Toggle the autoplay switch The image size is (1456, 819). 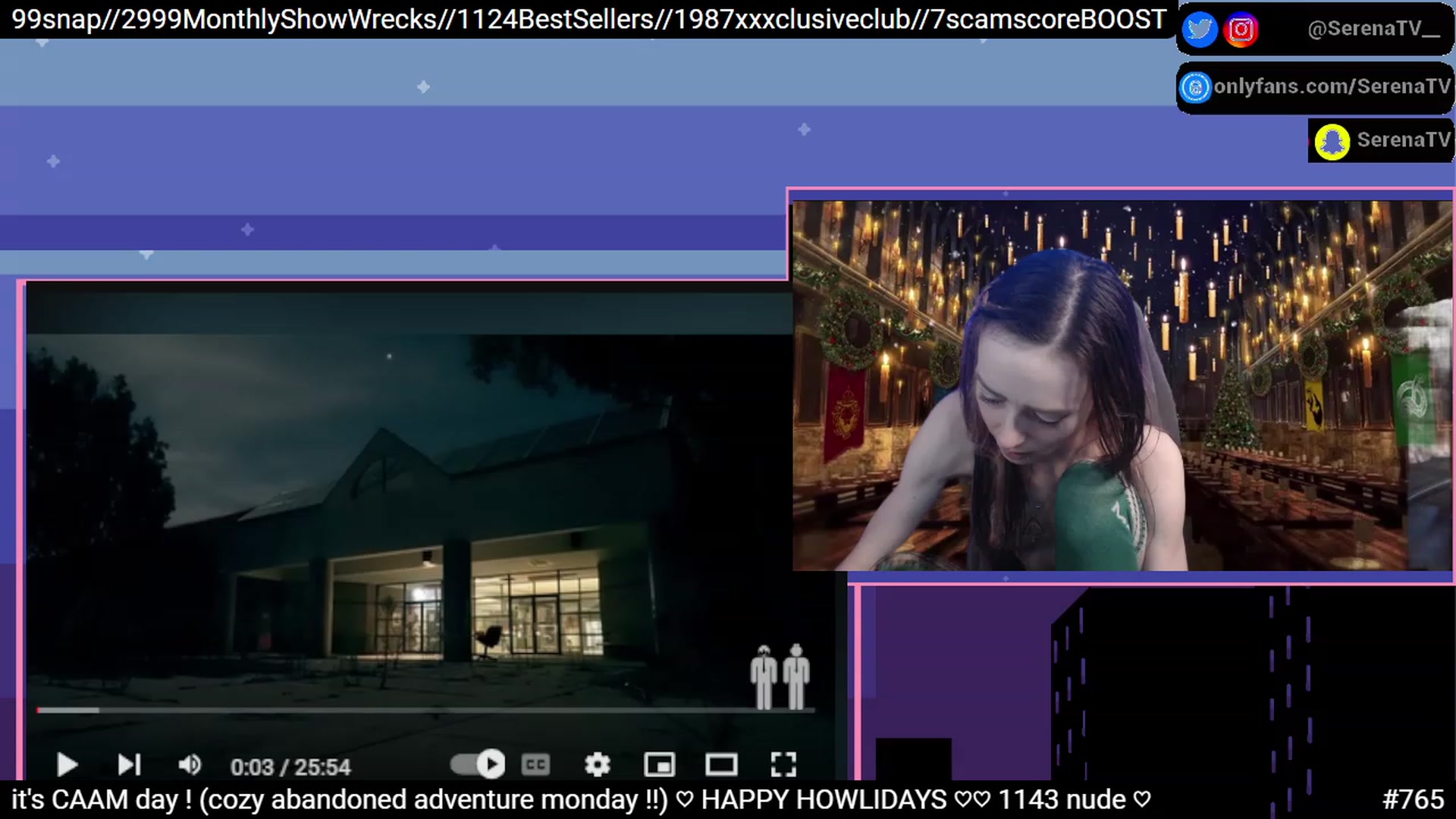478,764
